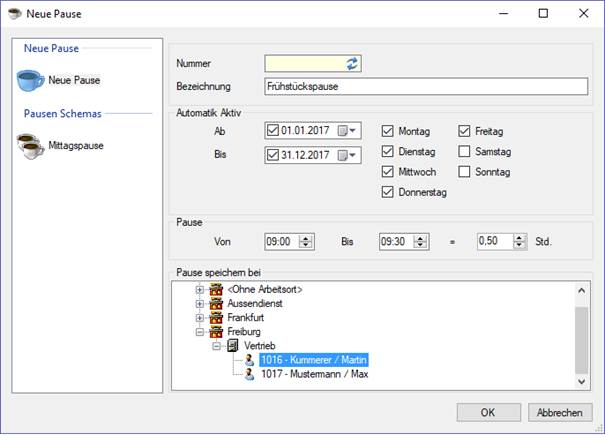Collapse the Freiburg tree node
This screenshot has width=605, height=435.
pyautogui.click(x=199, y=332)
